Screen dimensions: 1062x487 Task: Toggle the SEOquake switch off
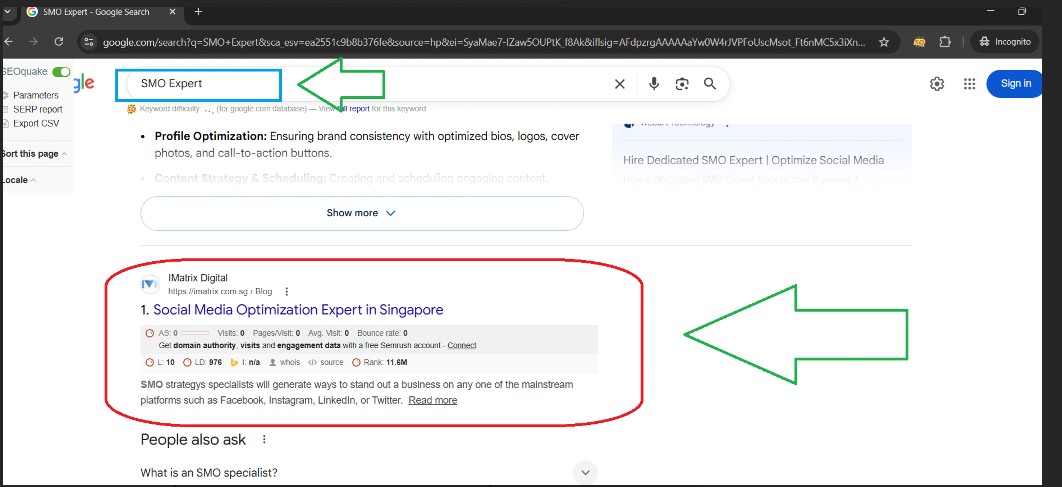[62, 73]
